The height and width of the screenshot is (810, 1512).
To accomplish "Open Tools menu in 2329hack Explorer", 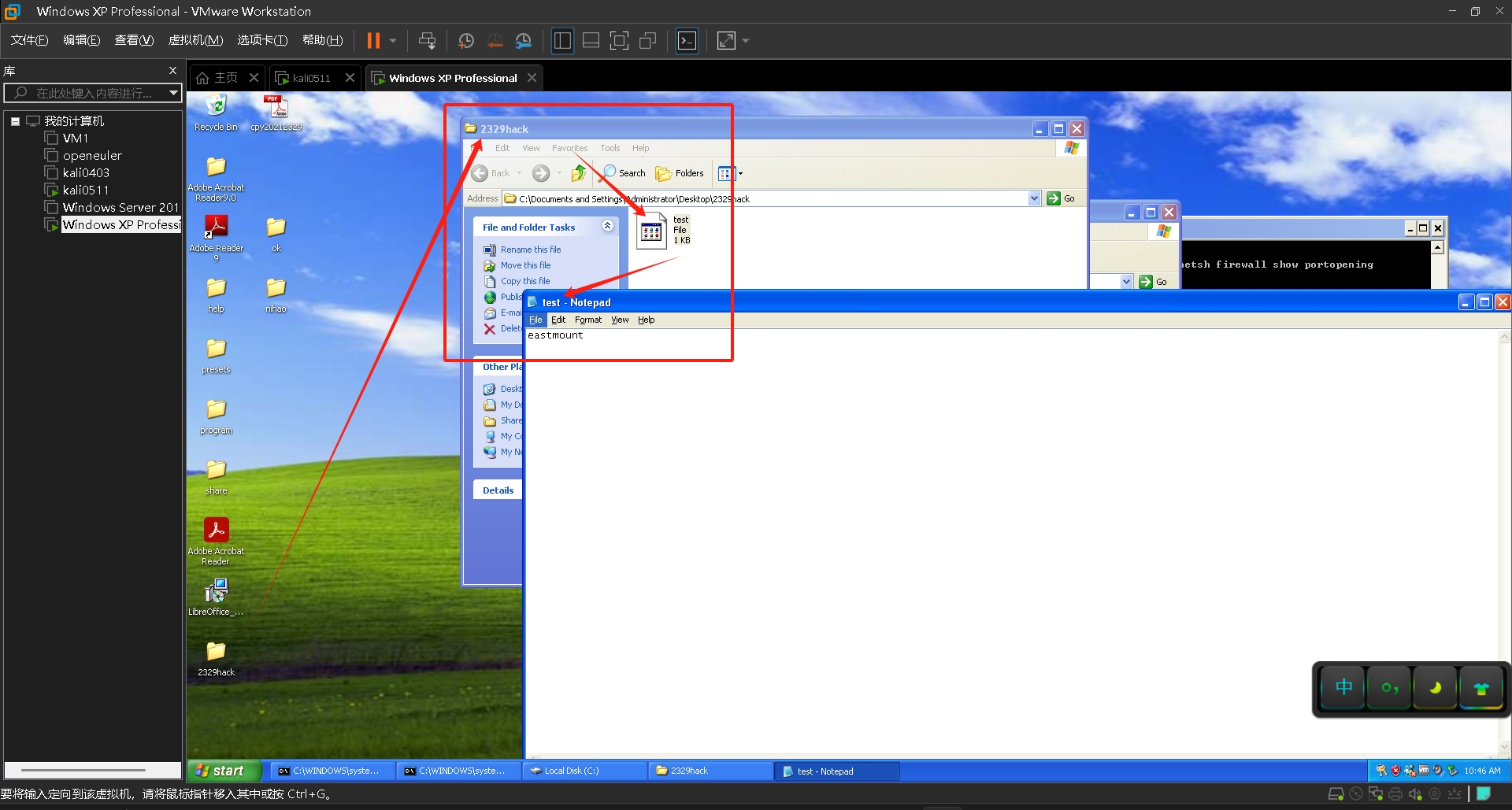I will click(x=610, y=148).
